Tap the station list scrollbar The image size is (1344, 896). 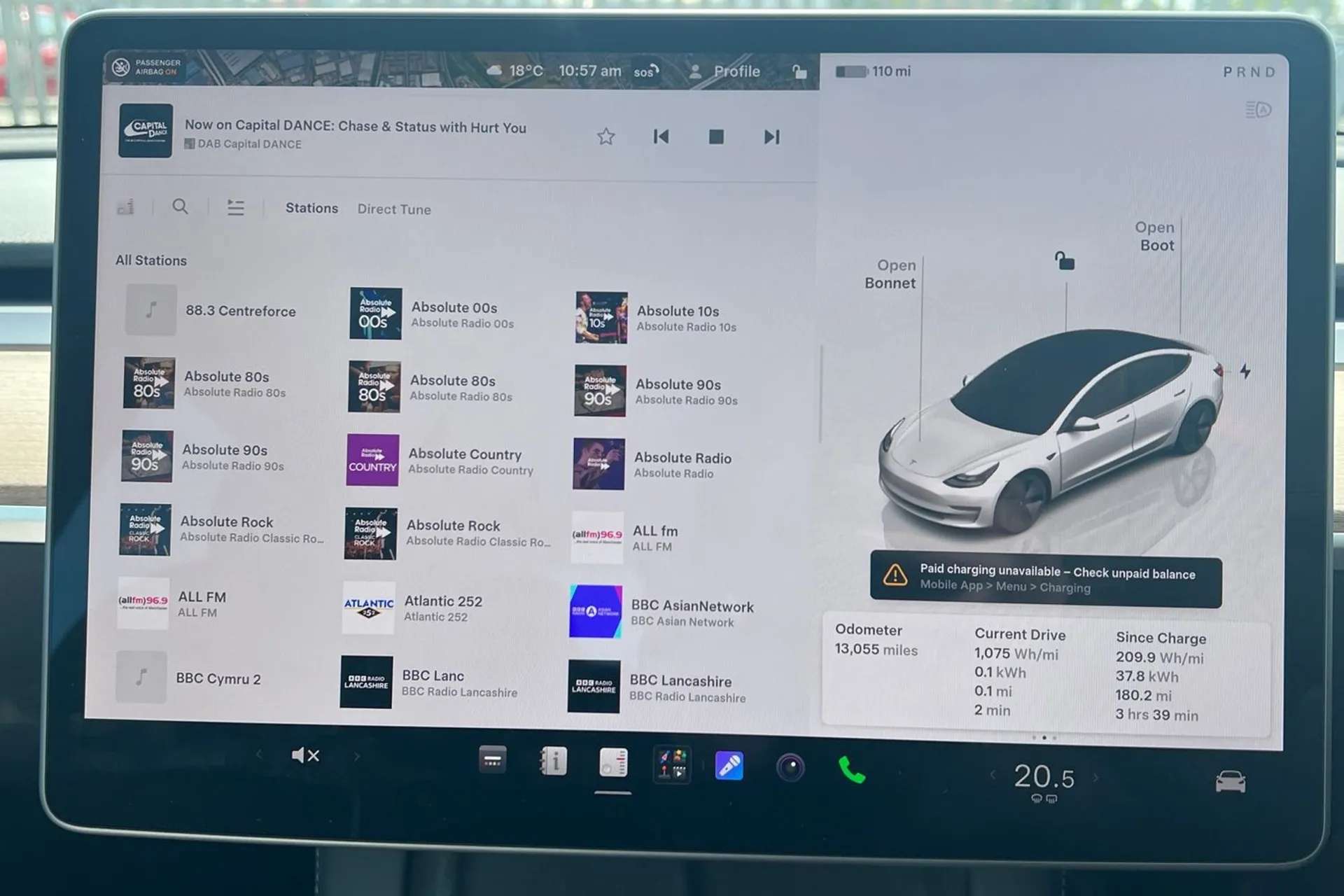click(x=820, y=394)
